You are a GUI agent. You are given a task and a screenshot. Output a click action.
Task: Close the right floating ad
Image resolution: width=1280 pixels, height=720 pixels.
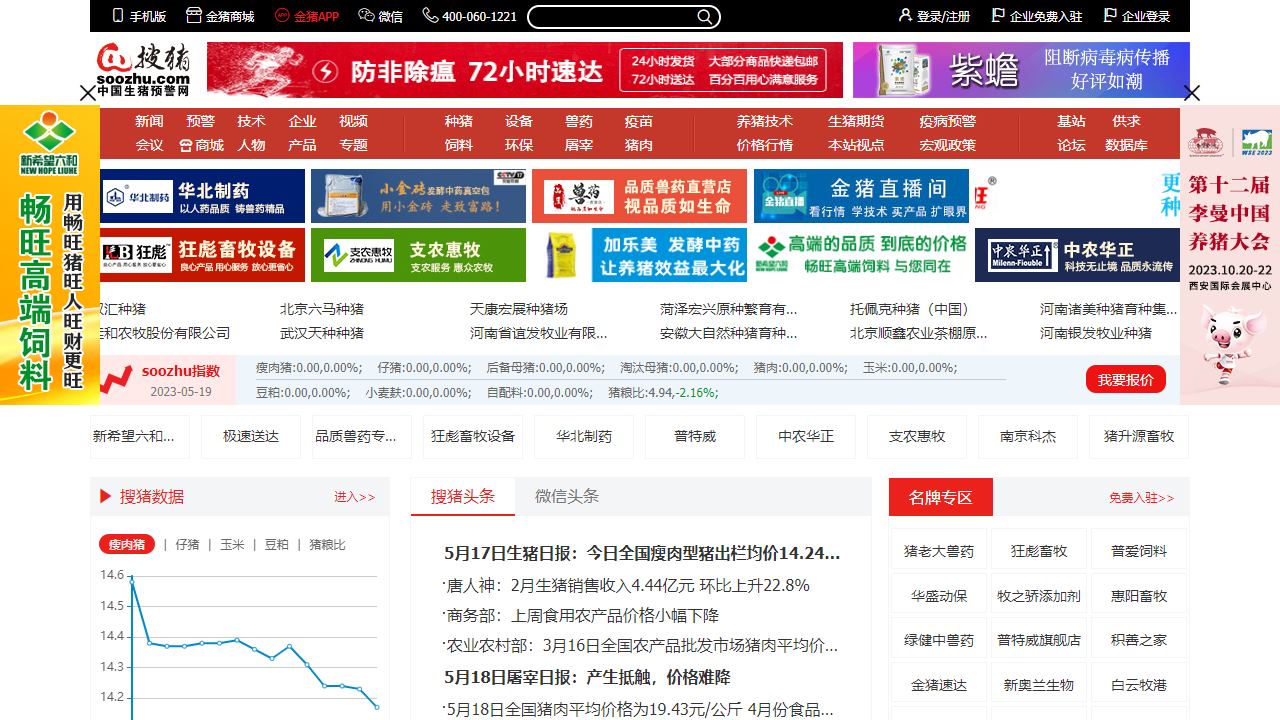pyautogui.click(x=1192, y=93)
